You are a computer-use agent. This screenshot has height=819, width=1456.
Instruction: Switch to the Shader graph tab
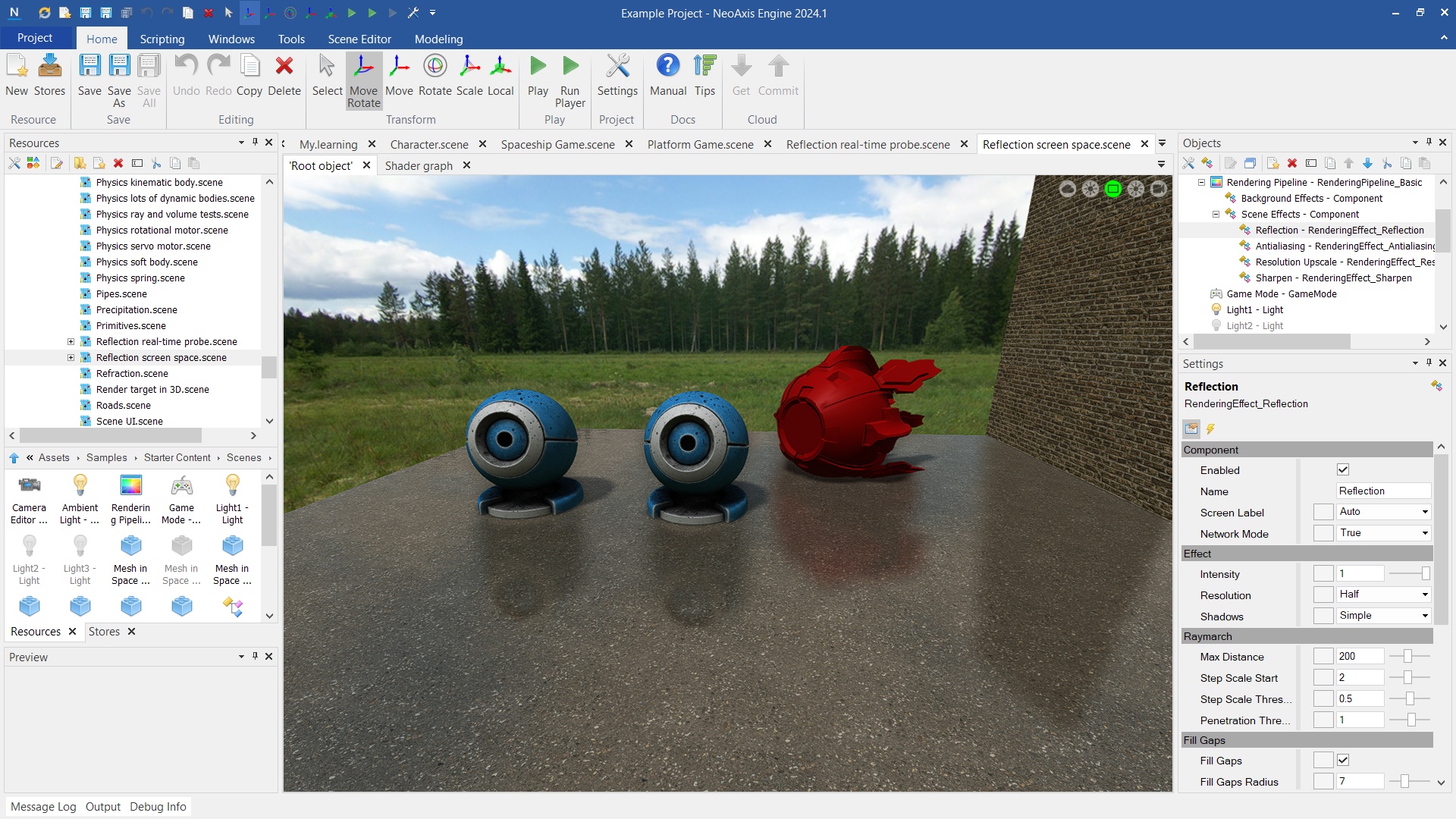(x=419, y=166)
